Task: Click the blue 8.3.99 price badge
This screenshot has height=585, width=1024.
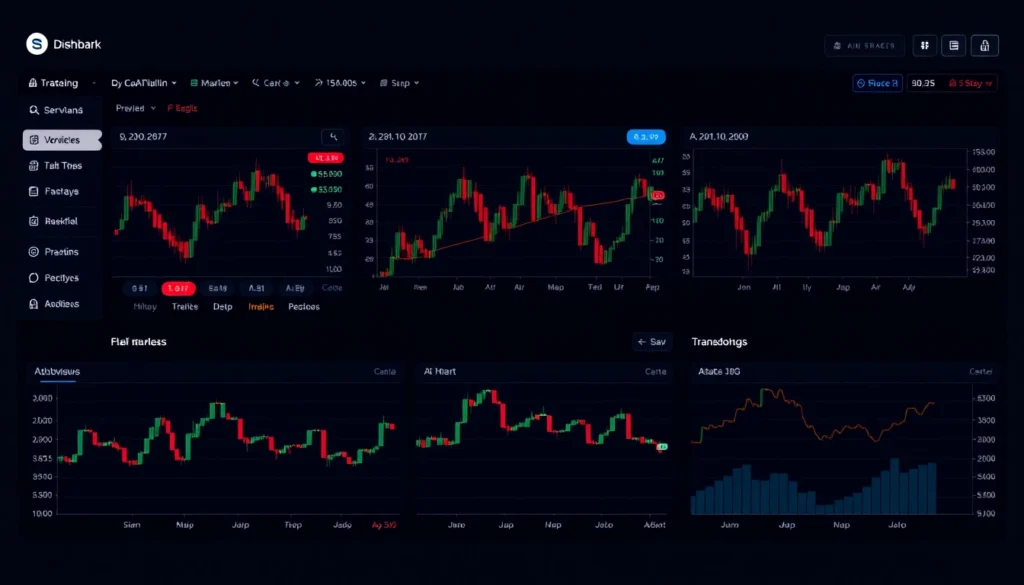Action: point(645,136)
